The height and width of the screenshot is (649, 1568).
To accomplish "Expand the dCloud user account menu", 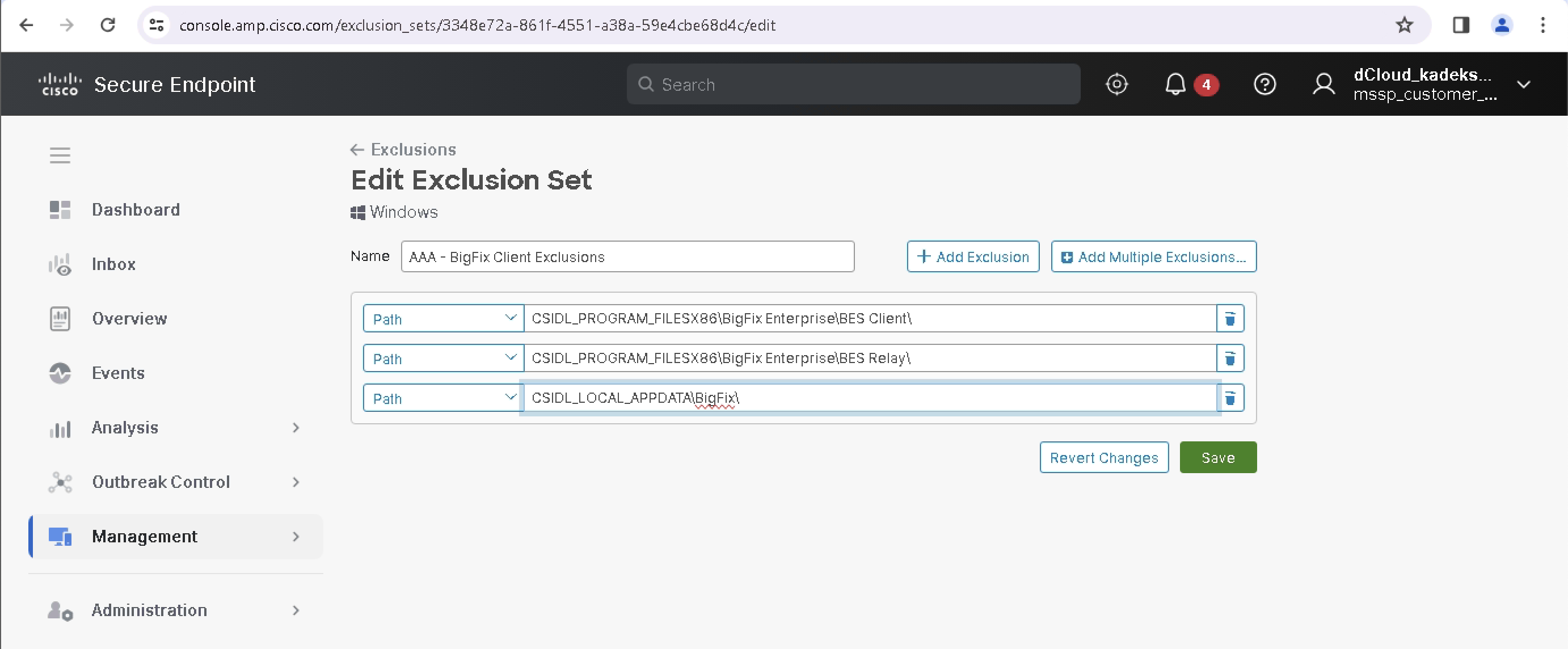I will [1523, 84].
